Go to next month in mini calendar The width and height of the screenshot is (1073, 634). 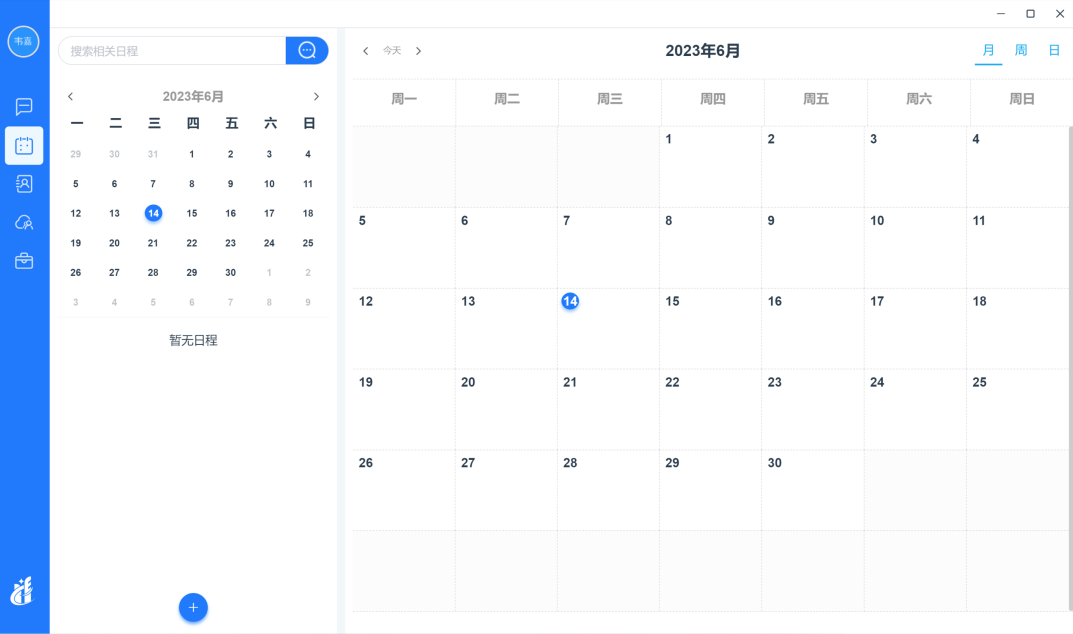point(316,97)
